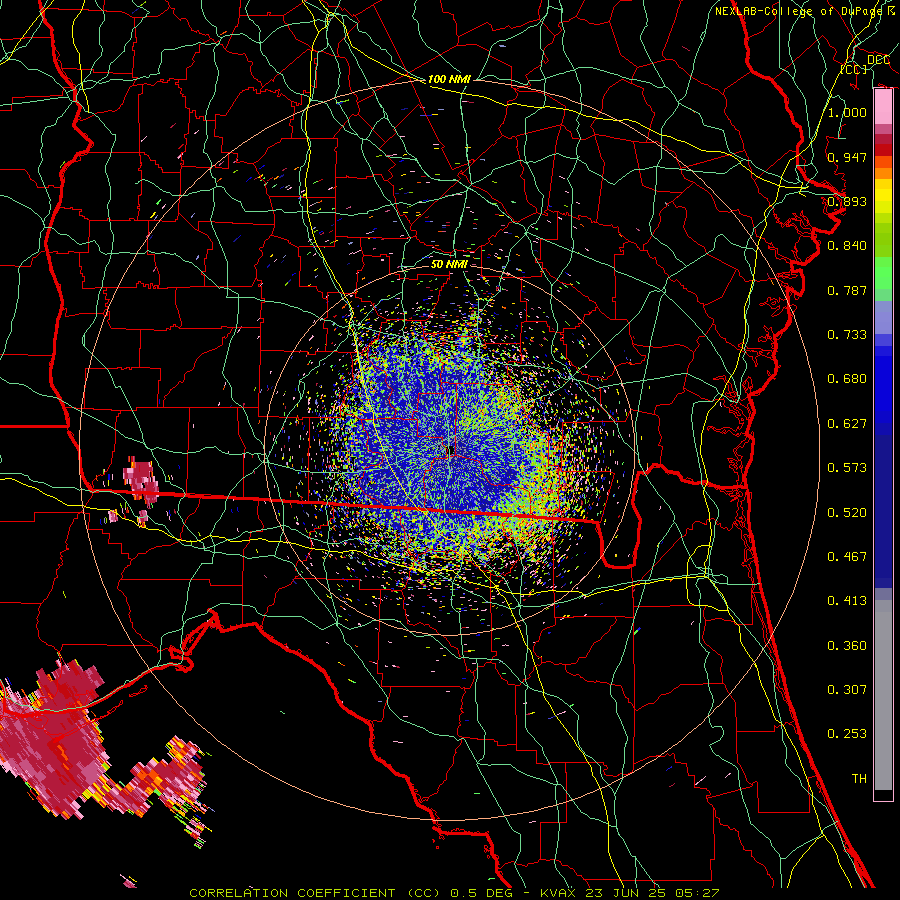Click the 0.573 legend value
Image resolution: width=900 pixels, height=900 pixels.
[x=847, y=468]
